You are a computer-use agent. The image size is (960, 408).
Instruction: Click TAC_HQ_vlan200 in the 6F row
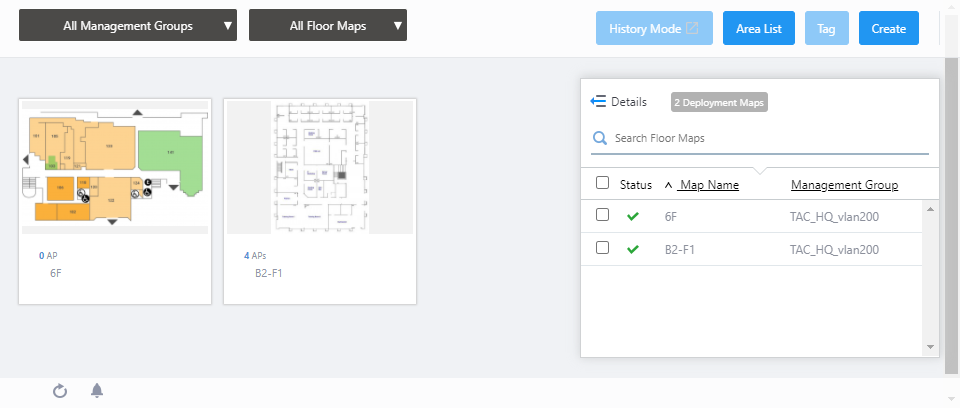[834, 216]
